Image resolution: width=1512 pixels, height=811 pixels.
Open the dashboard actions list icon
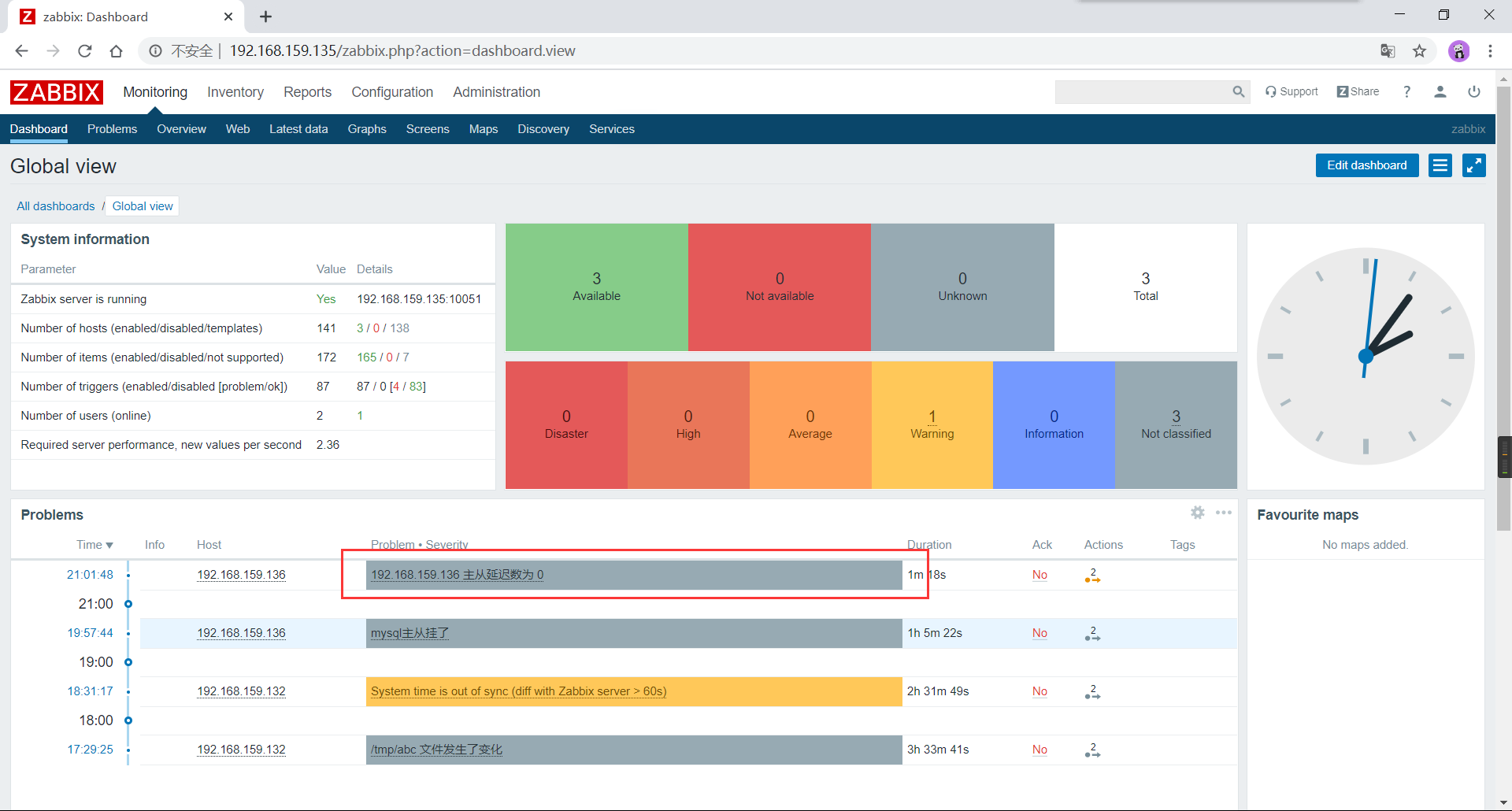click(1440, 165)
